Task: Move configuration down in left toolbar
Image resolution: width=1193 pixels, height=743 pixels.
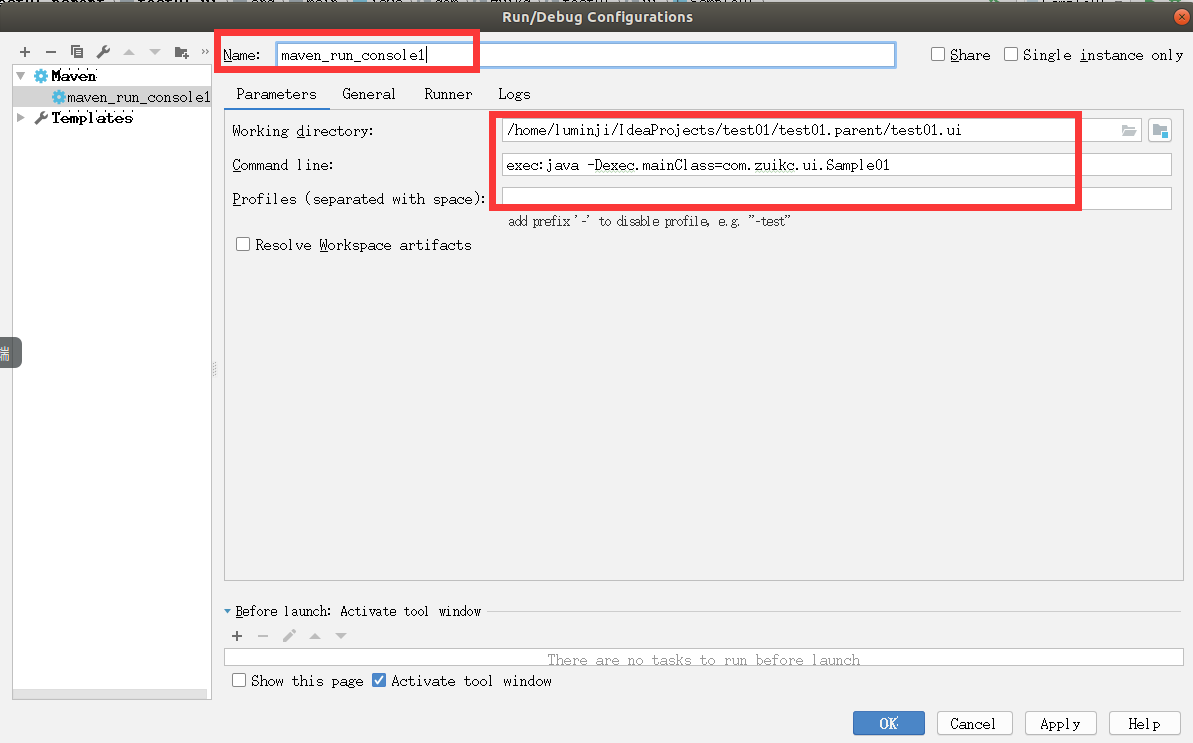Action: (155, 52)
